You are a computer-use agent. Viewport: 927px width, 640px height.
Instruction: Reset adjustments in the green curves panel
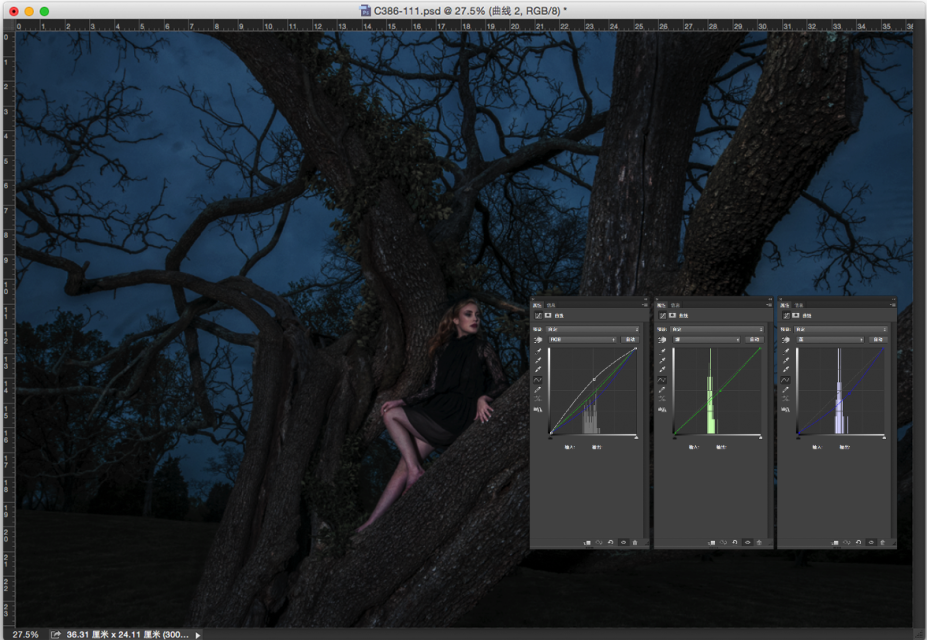pos(735,542)
